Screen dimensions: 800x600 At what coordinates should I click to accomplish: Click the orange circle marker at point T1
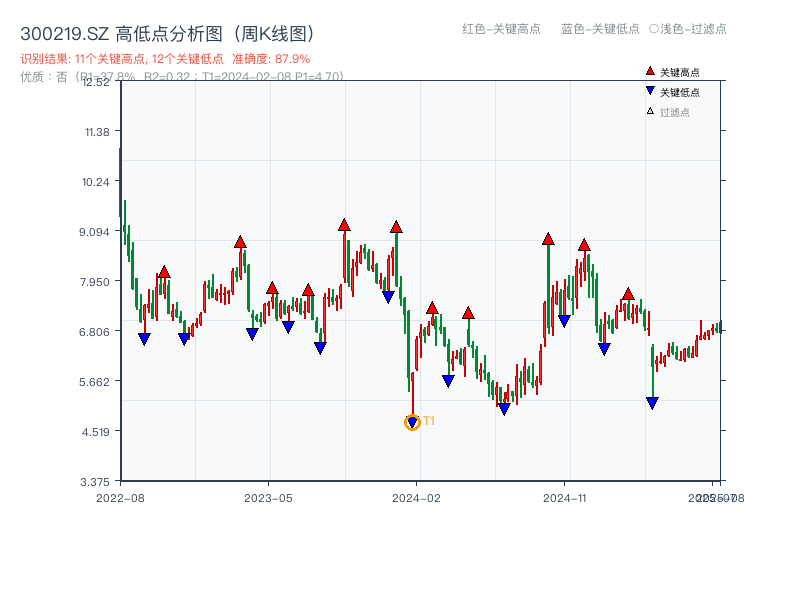pyautogui.click(x=411, y=424)
